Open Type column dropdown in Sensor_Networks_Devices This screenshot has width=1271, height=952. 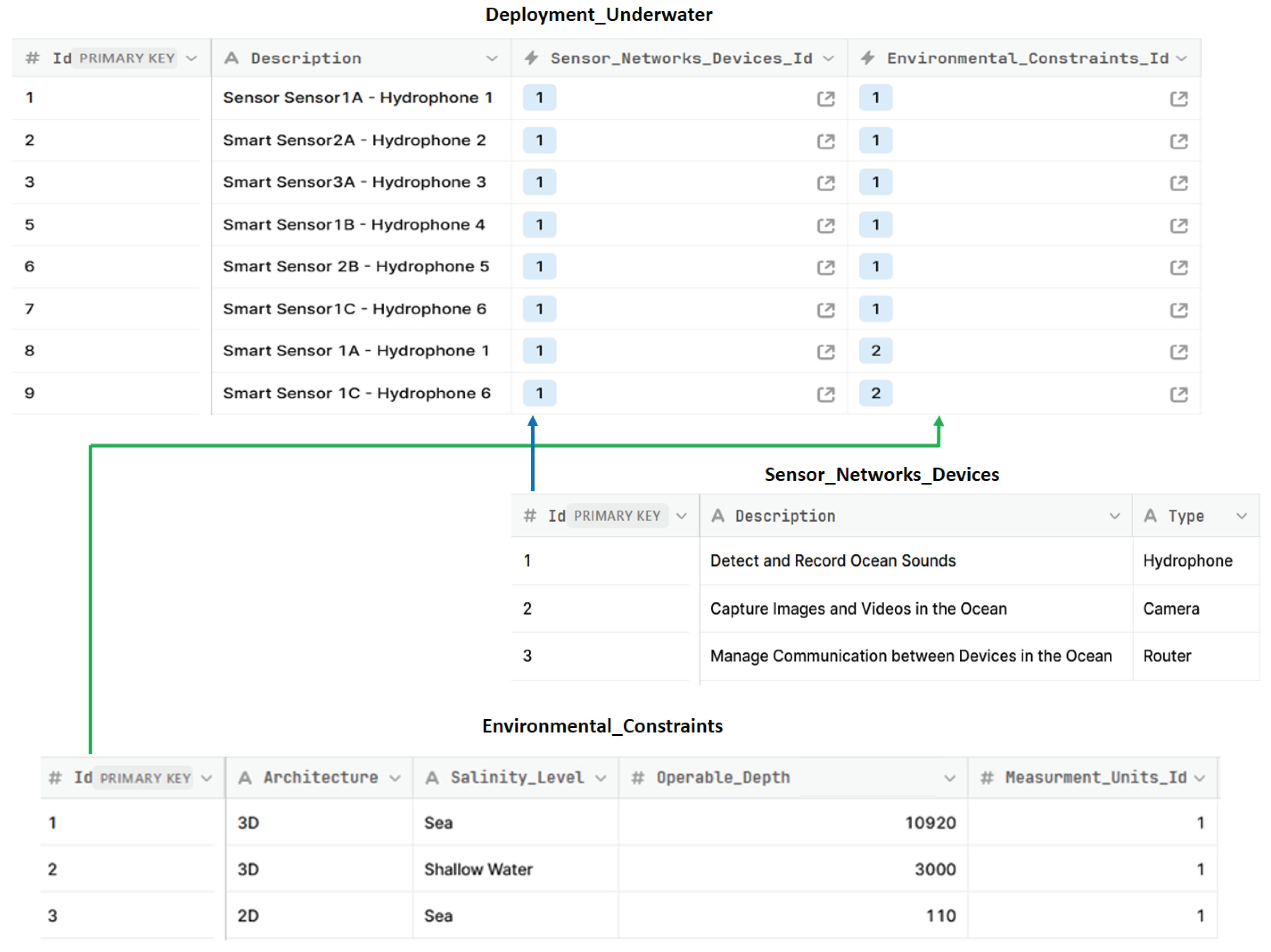1241,517
